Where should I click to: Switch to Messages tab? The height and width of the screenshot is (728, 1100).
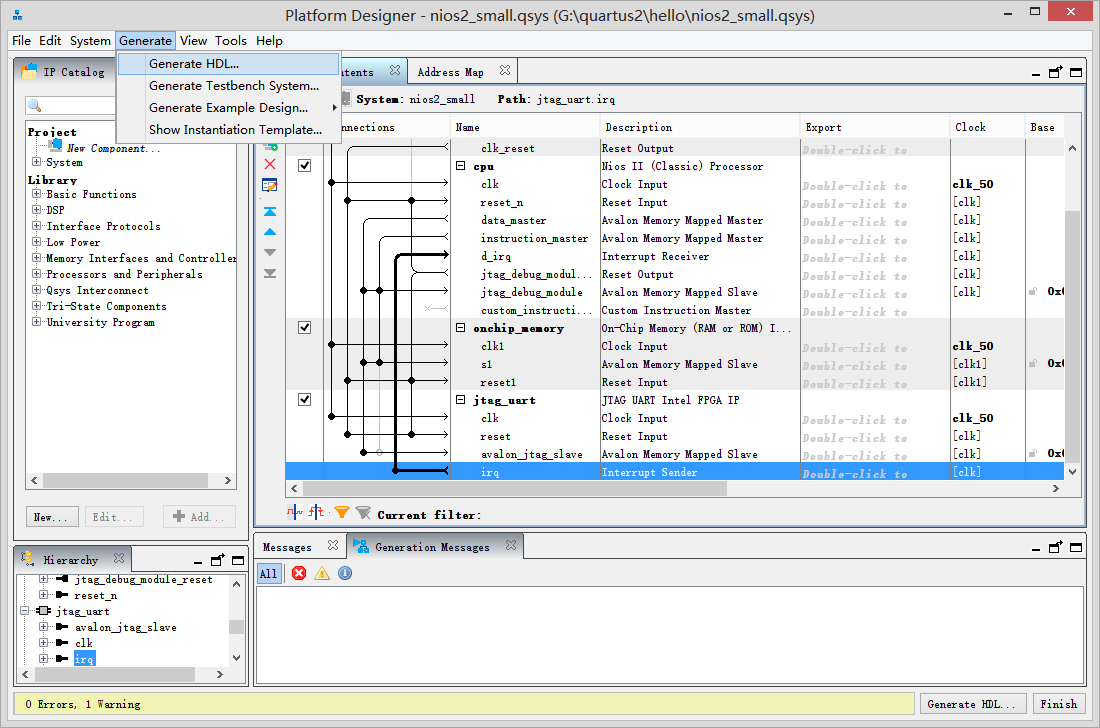point(287,547)
